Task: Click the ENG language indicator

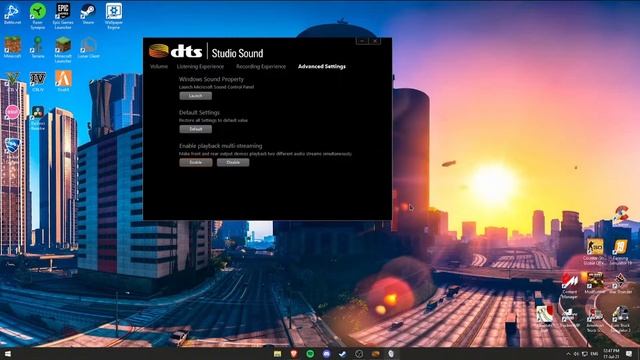Action: [x=594, y=354]
